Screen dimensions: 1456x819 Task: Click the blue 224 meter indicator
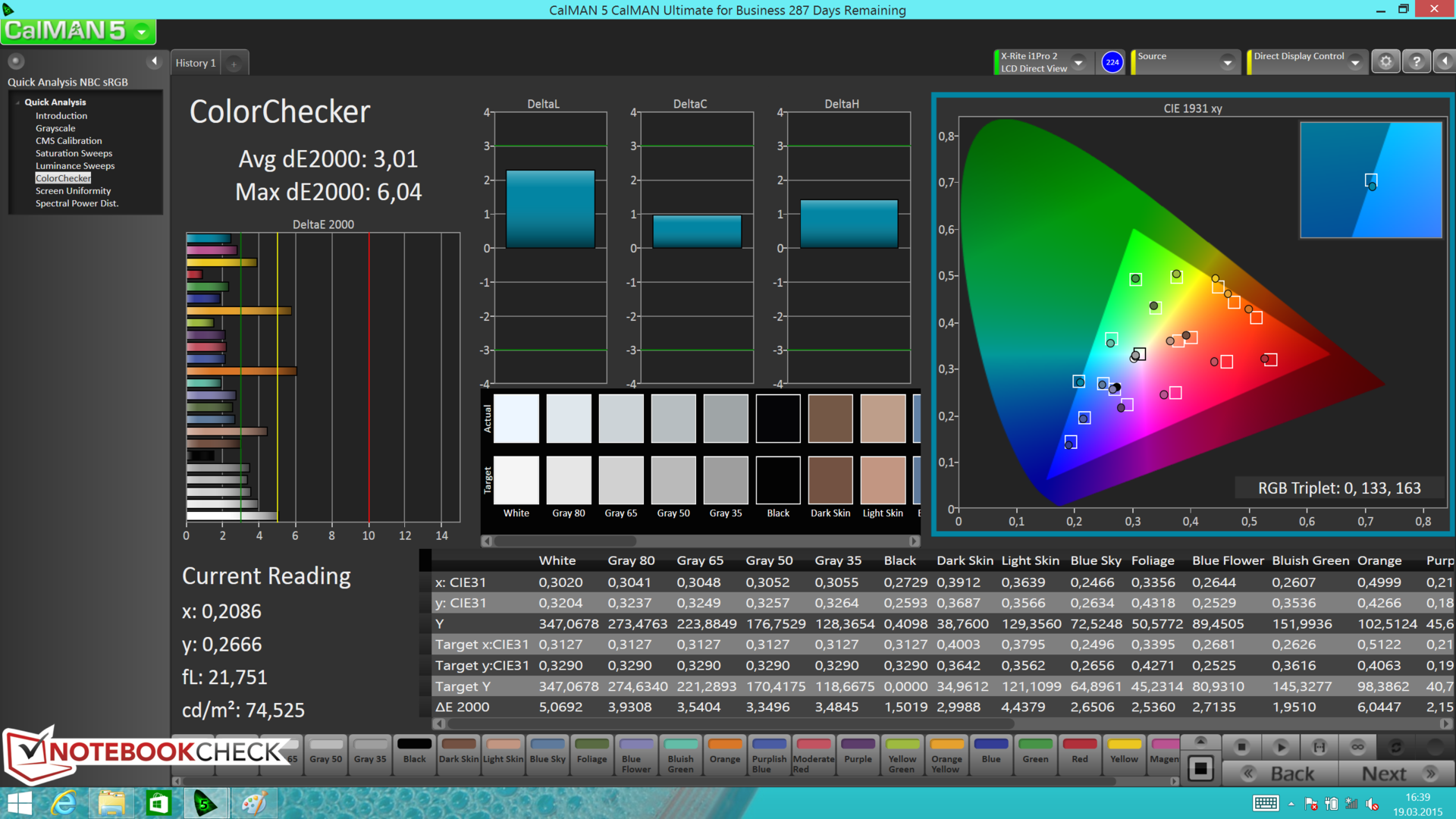pos(1112,62)
